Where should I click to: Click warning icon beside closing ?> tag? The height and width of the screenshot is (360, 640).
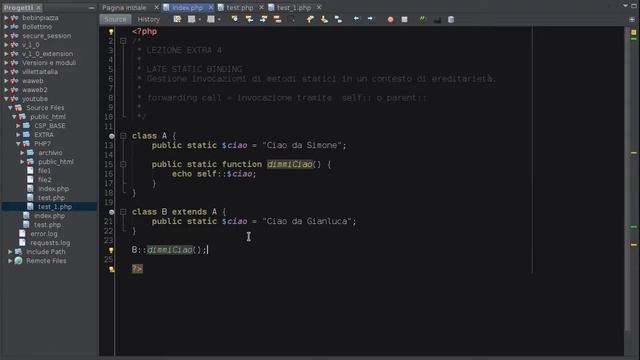coord(111,269)
